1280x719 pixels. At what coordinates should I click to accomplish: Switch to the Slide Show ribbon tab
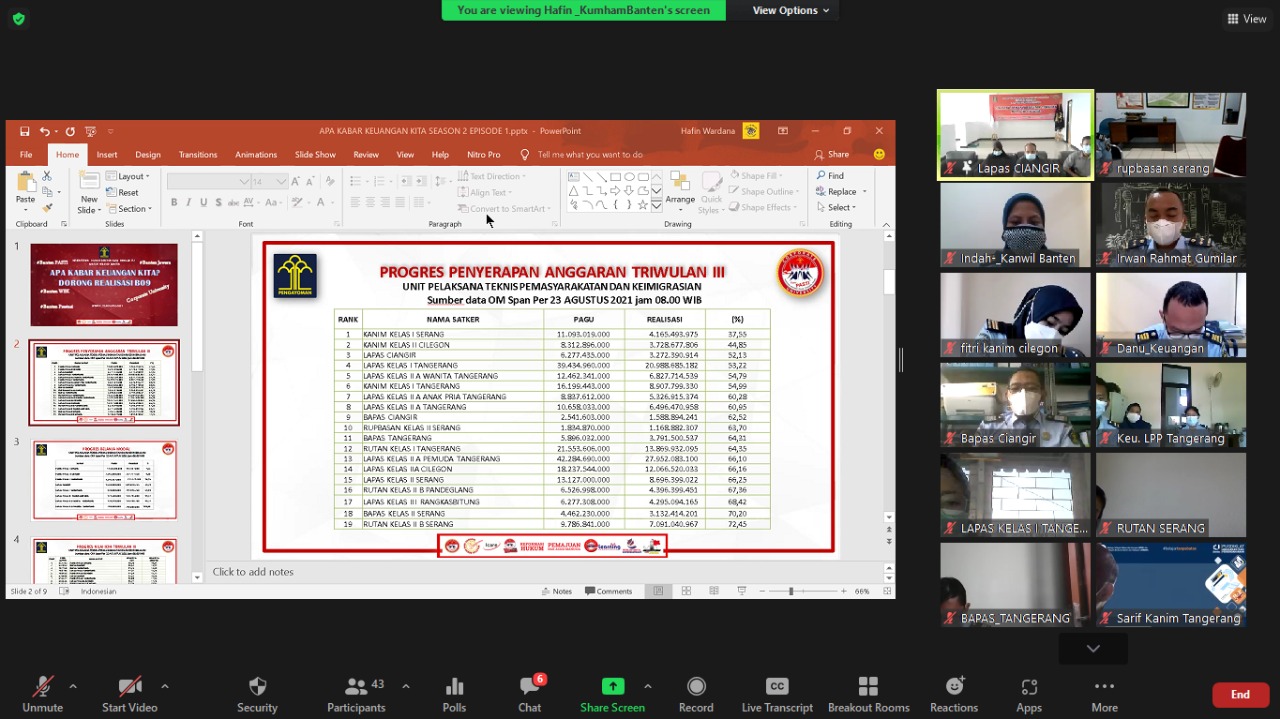coord(315,155)
